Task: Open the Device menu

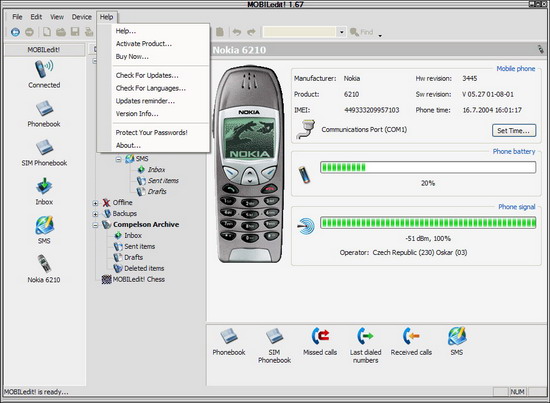Action: pyautogui.click(x=81, y=17)
